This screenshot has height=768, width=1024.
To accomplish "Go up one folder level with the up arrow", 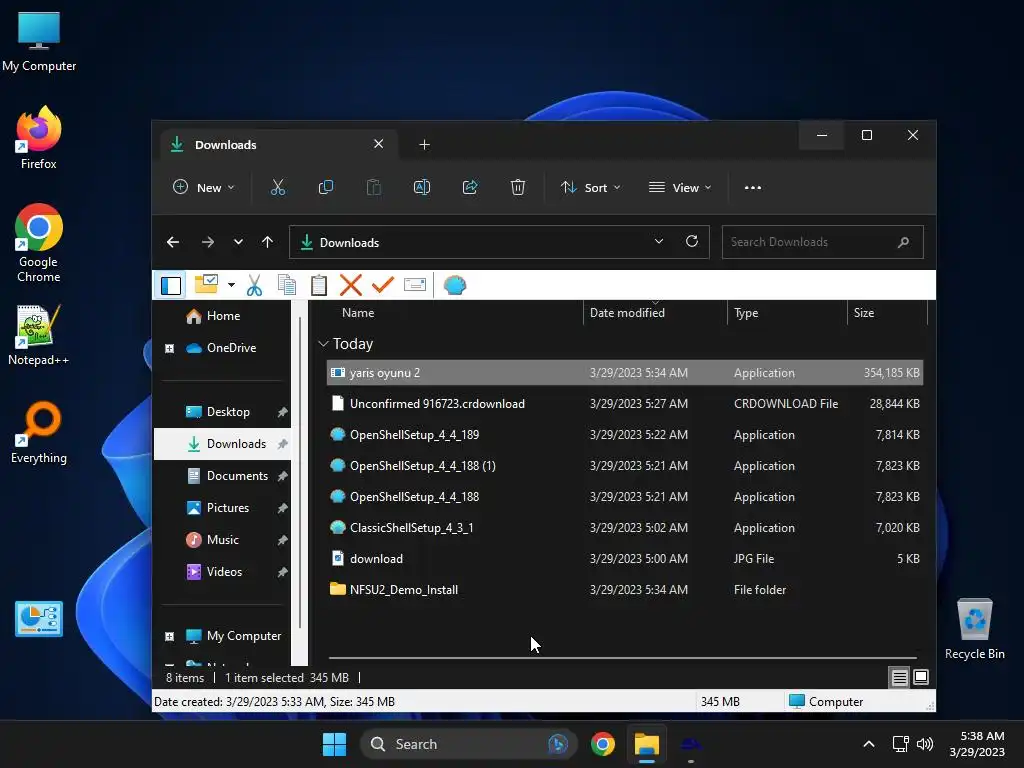I will point(268,242).
